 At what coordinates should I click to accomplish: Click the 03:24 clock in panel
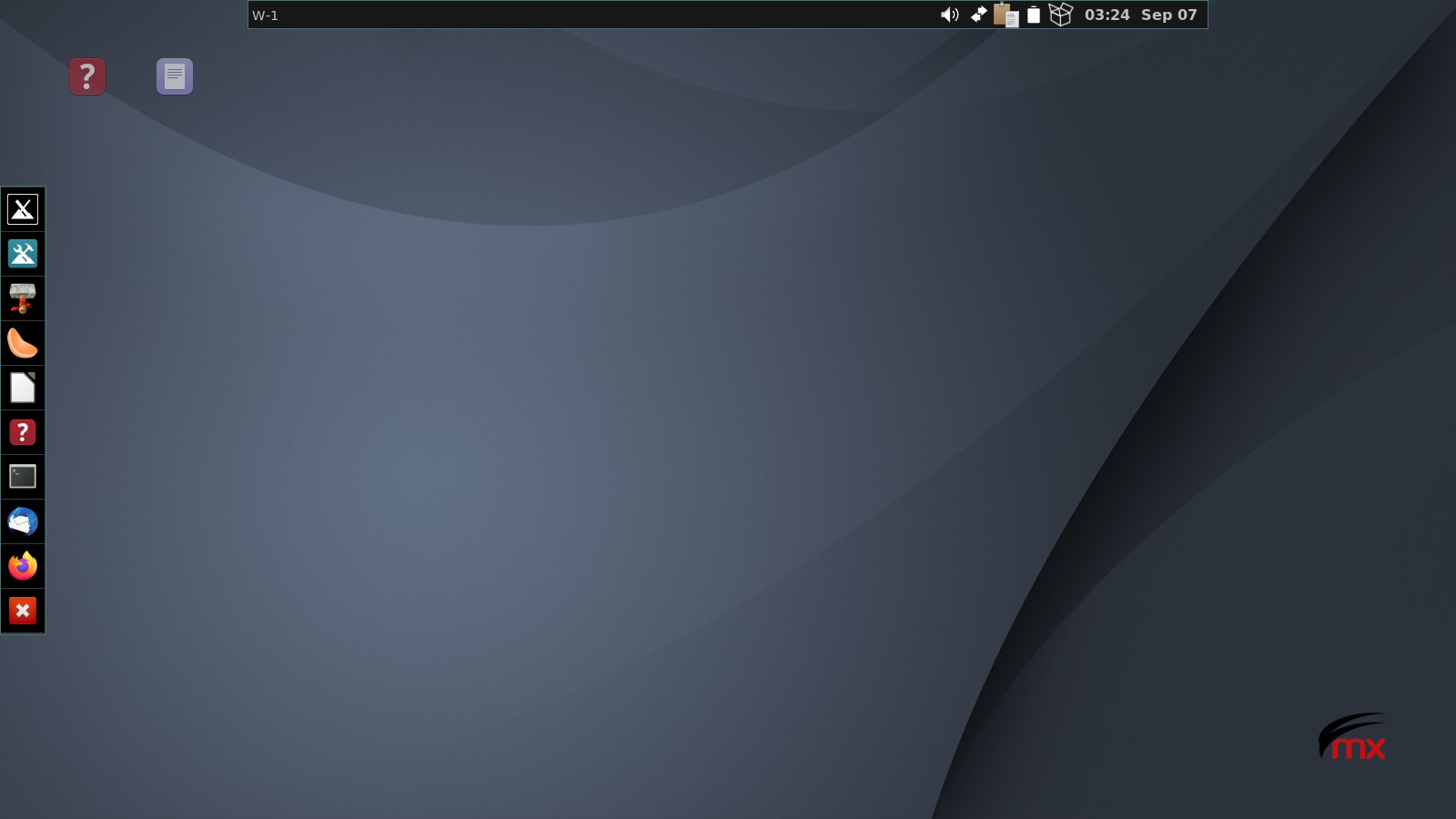point(1107,15)
